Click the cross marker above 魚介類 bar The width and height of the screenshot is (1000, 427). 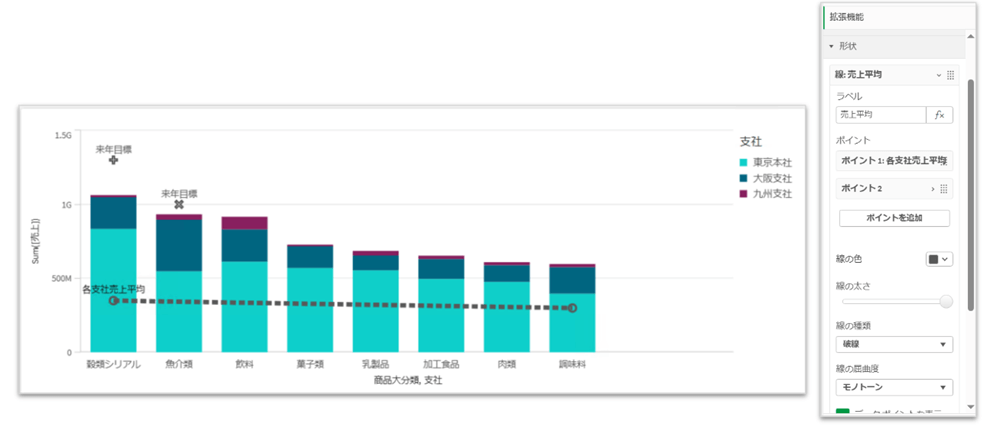click(179, 205)
